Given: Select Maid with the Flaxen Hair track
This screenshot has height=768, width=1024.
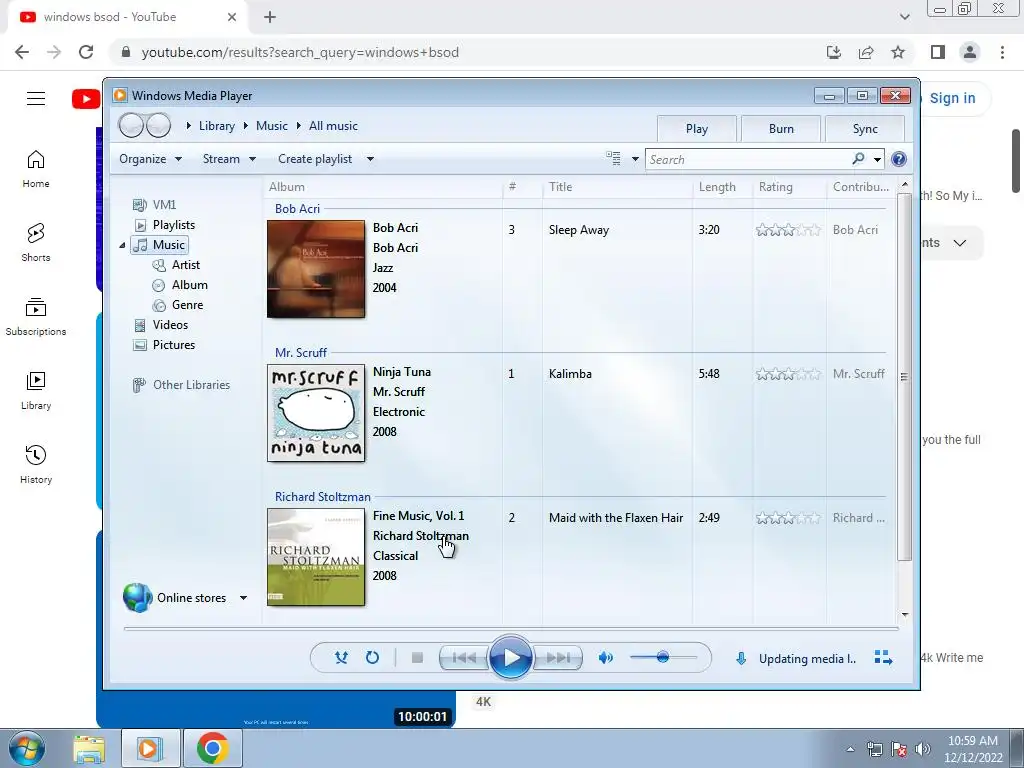Looking at the screenshot, I should [x=616, y=518].
